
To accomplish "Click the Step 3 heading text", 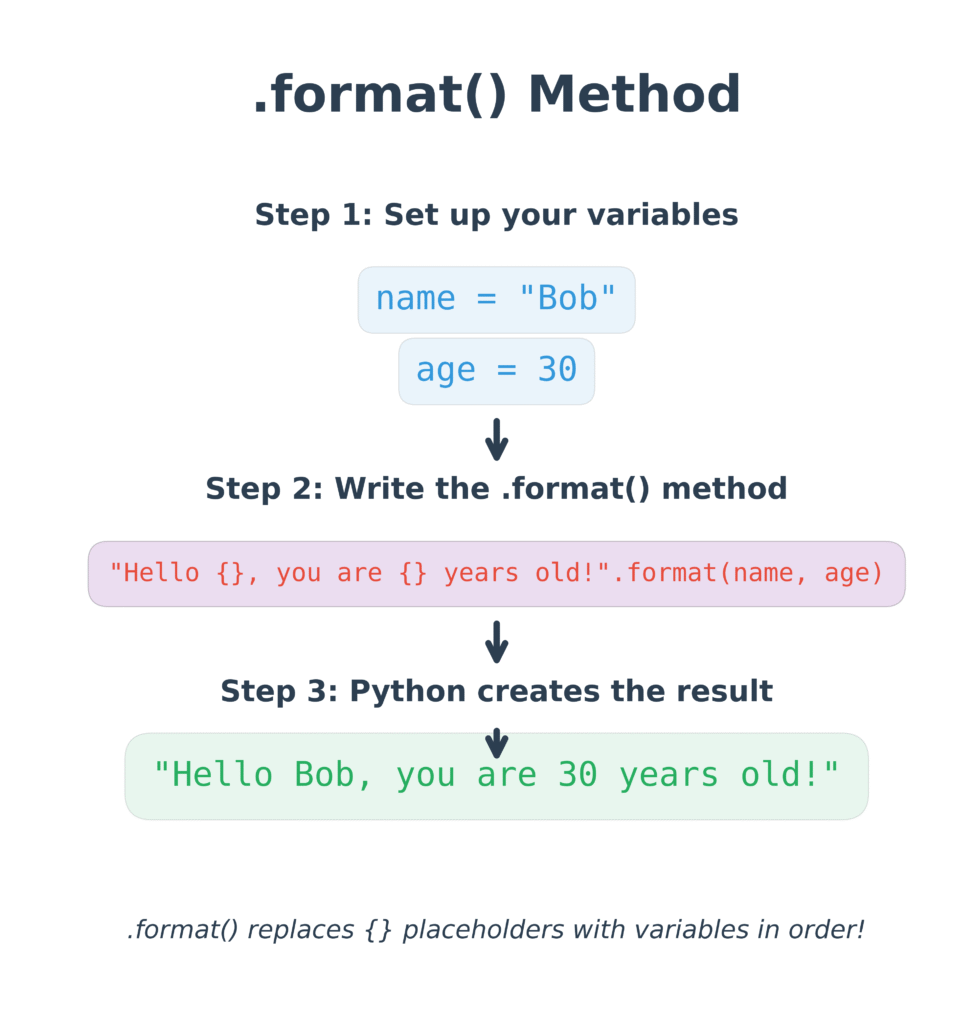I will coord(496,691).
